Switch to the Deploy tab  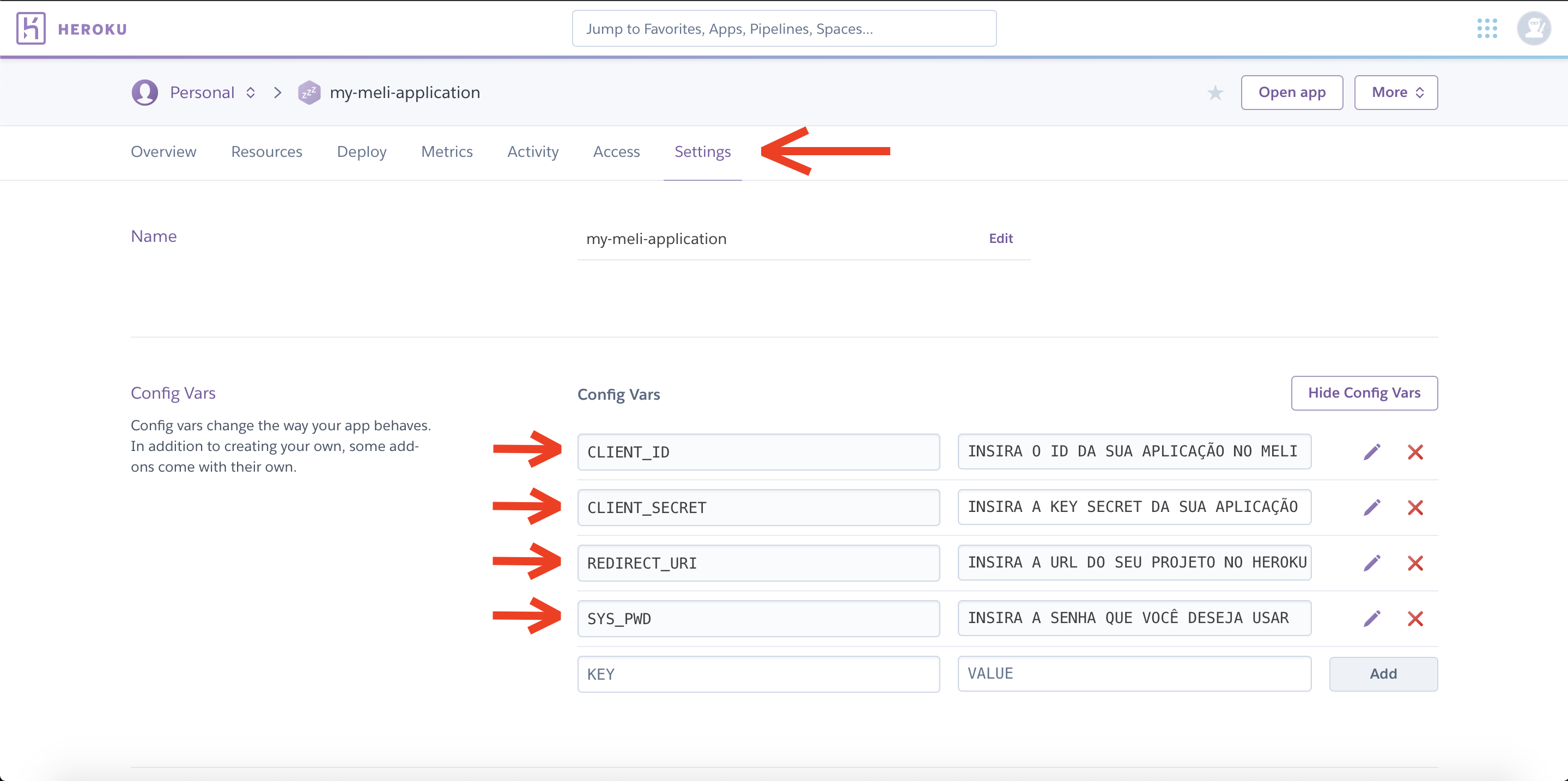click(x=362, y=151)
